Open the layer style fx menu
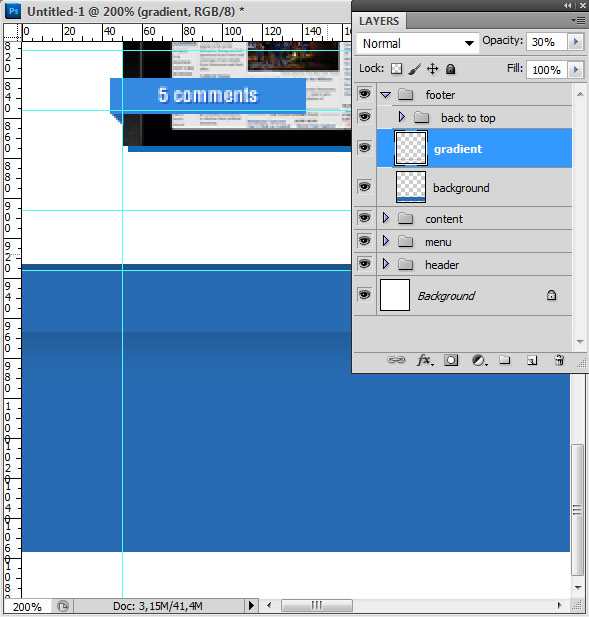 (425, 360)
